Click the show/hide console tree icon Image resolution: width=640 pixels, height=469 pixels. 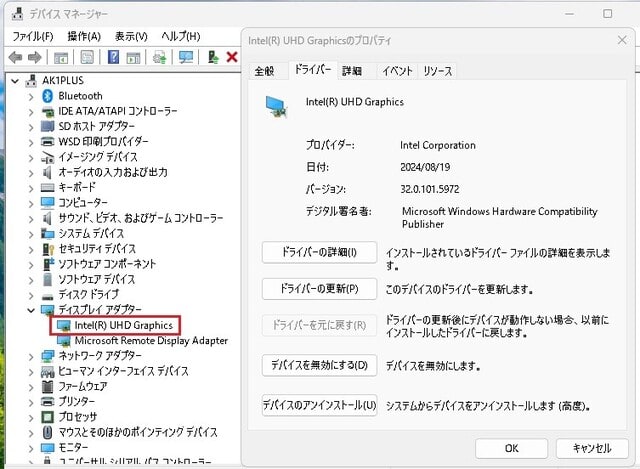click(x=61, y=58)
